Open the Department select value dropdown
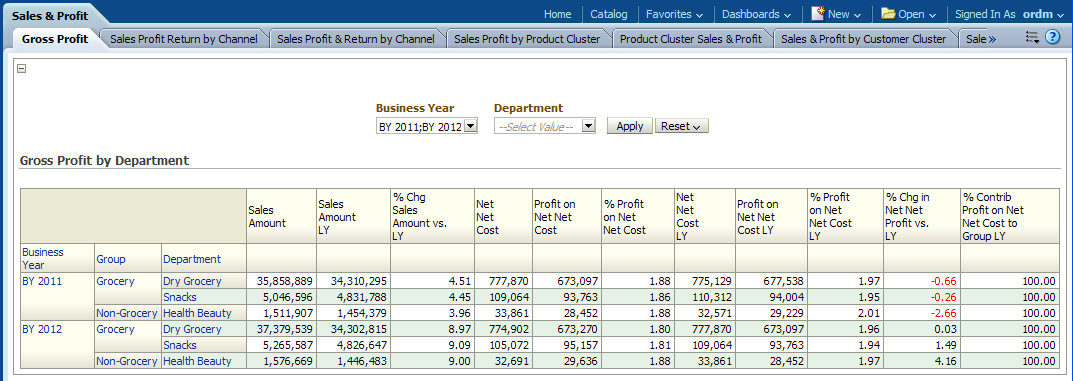The image size is (1073, 381). tap(589, 126)
